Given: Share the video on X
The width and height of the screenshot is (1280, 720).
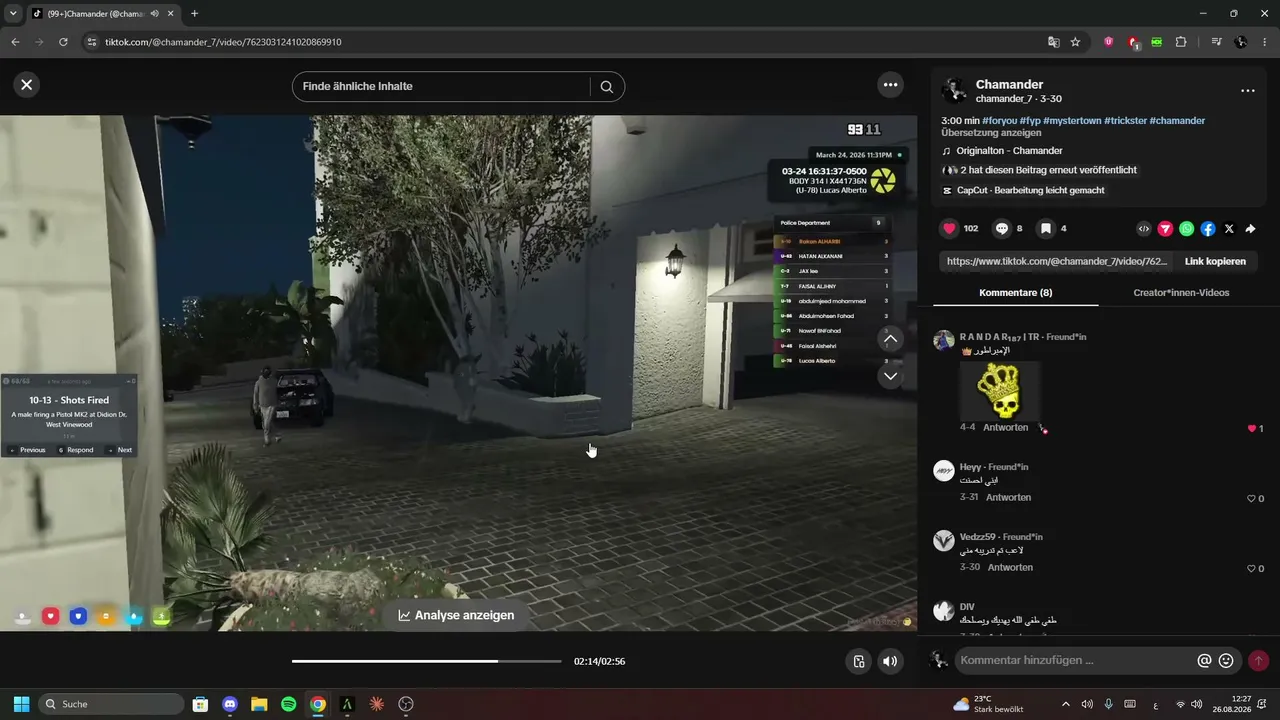Looking at the screenshot, I should coord(1229,229).
